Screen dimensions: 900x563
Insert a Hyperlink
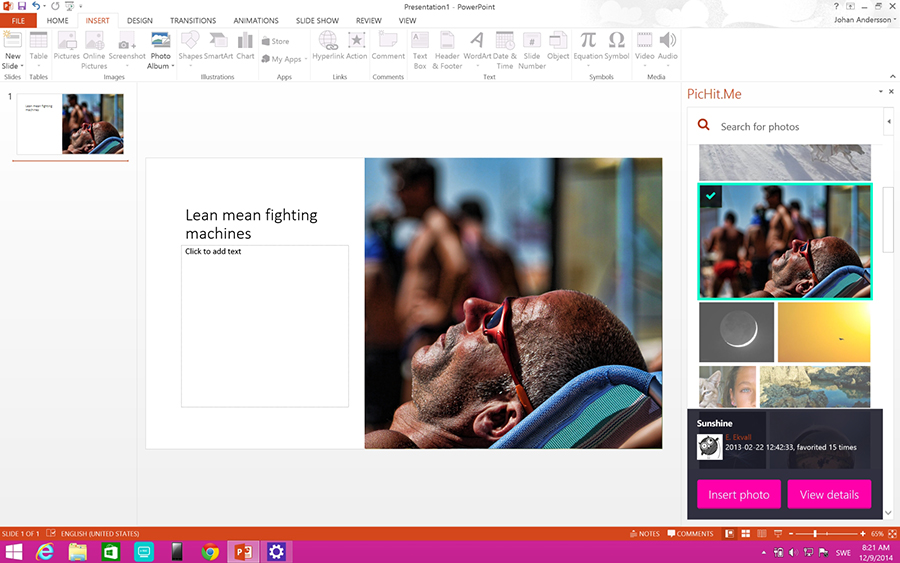(x=328, y=46)
